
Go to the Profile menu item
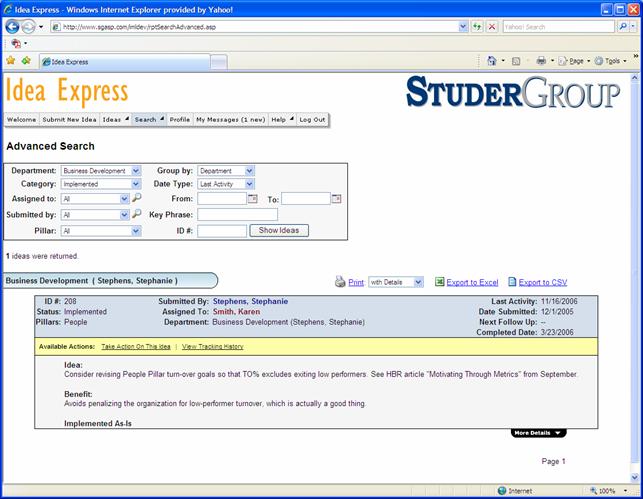click(180, 120)
